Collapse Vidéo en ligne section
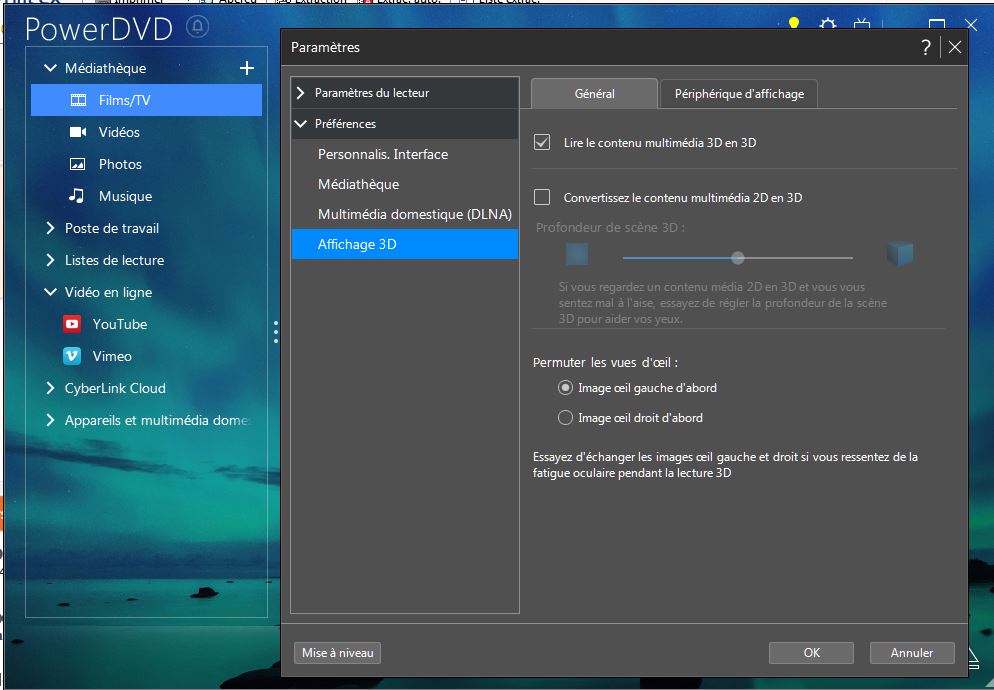The width and height of the screenshot is (994, 690). pos(50,292)
